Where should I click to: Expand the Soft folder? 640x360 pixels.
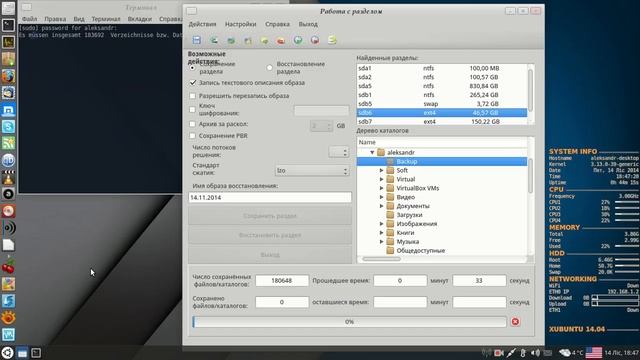click(382, 170)
